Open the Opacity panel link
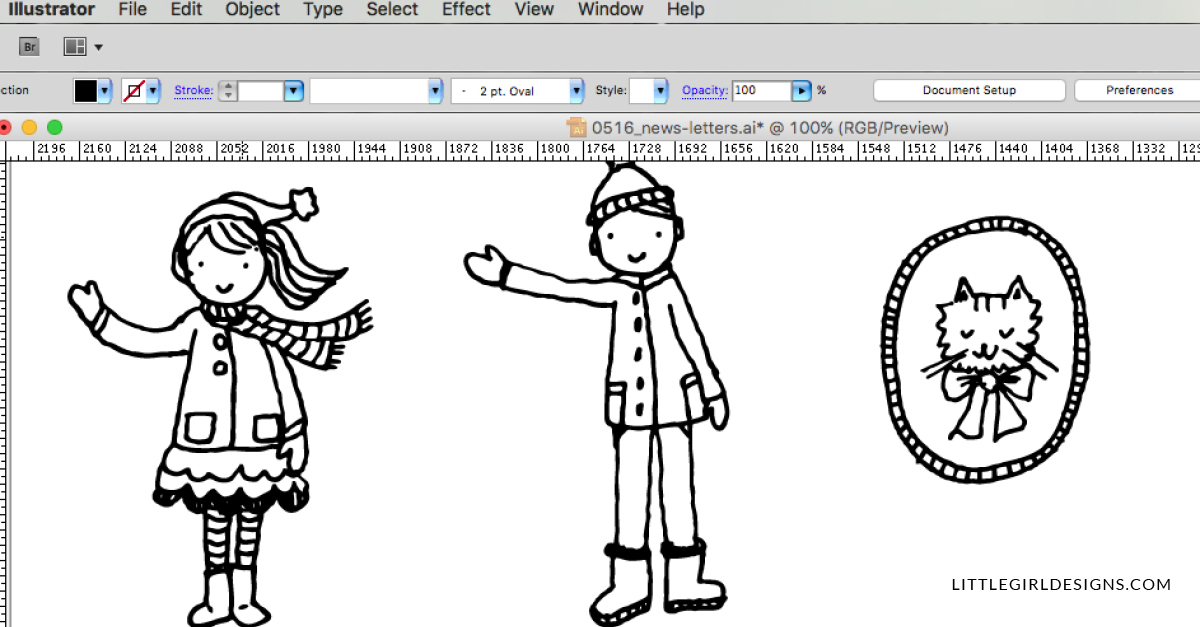This screenshot has width=1200, height=627. [x=705, y=90]
